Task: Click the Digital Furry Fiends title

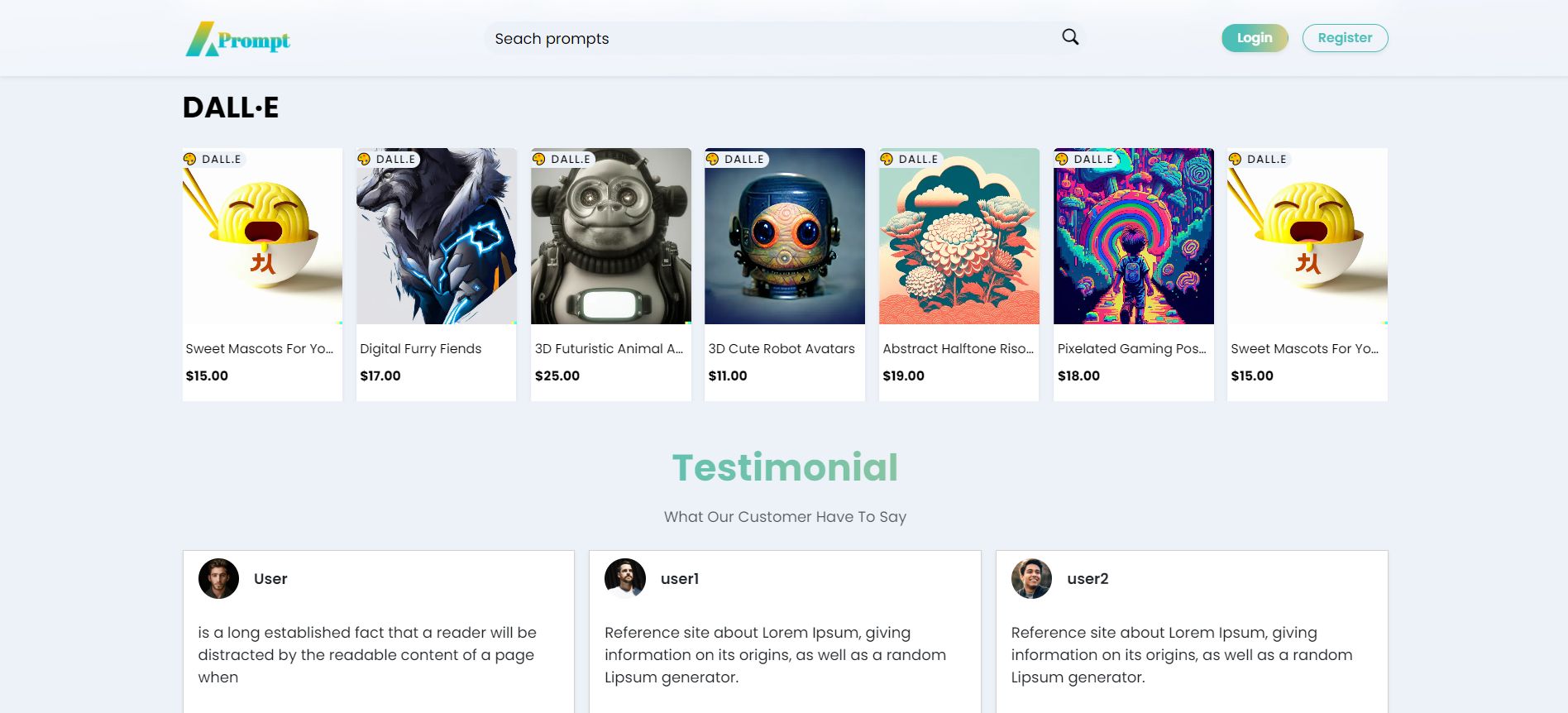Action: click(421, 349)
